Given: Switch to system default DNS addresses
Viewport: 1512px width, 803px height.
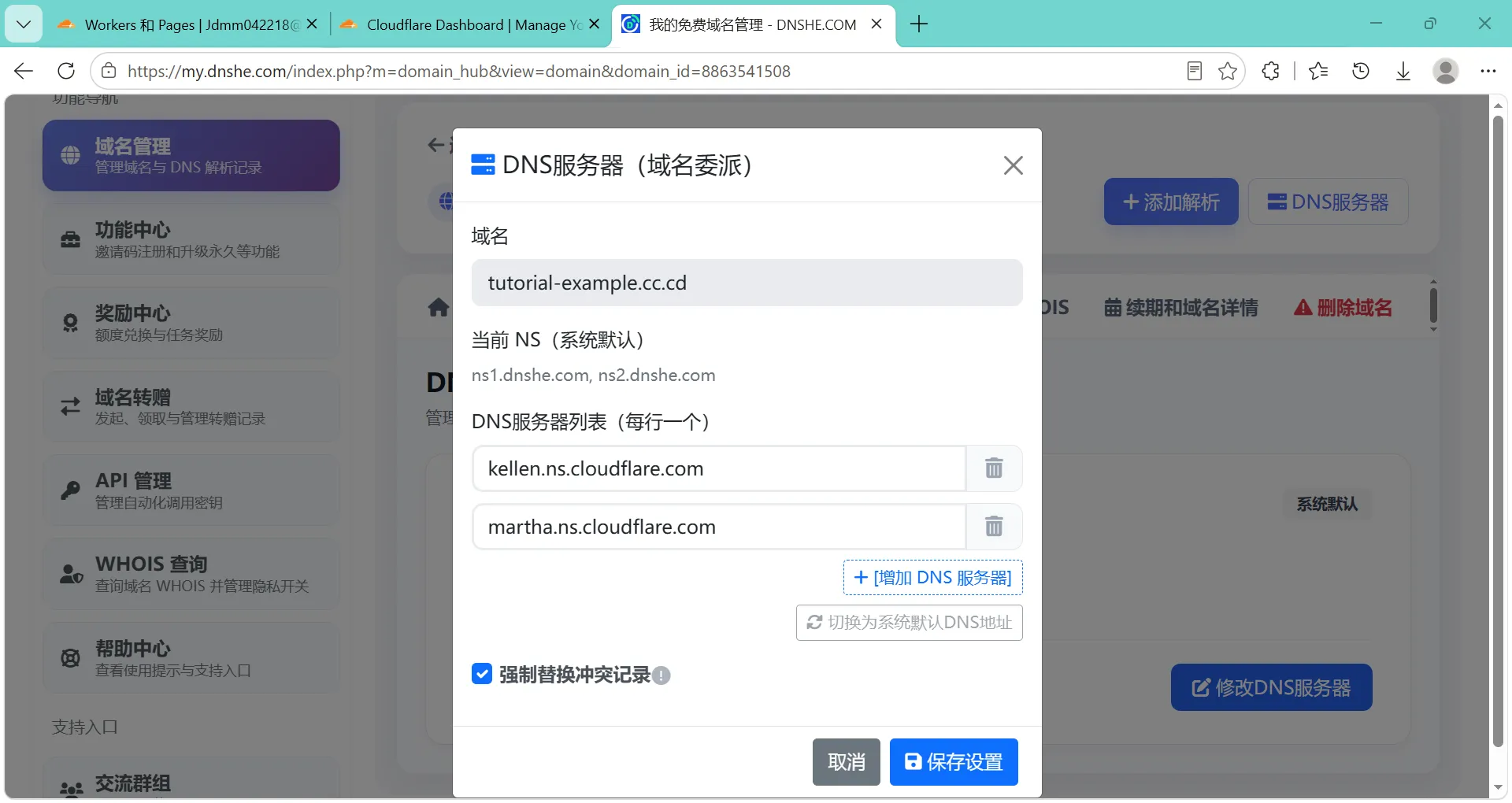Looking at the screenshot, I should point(909,623).
